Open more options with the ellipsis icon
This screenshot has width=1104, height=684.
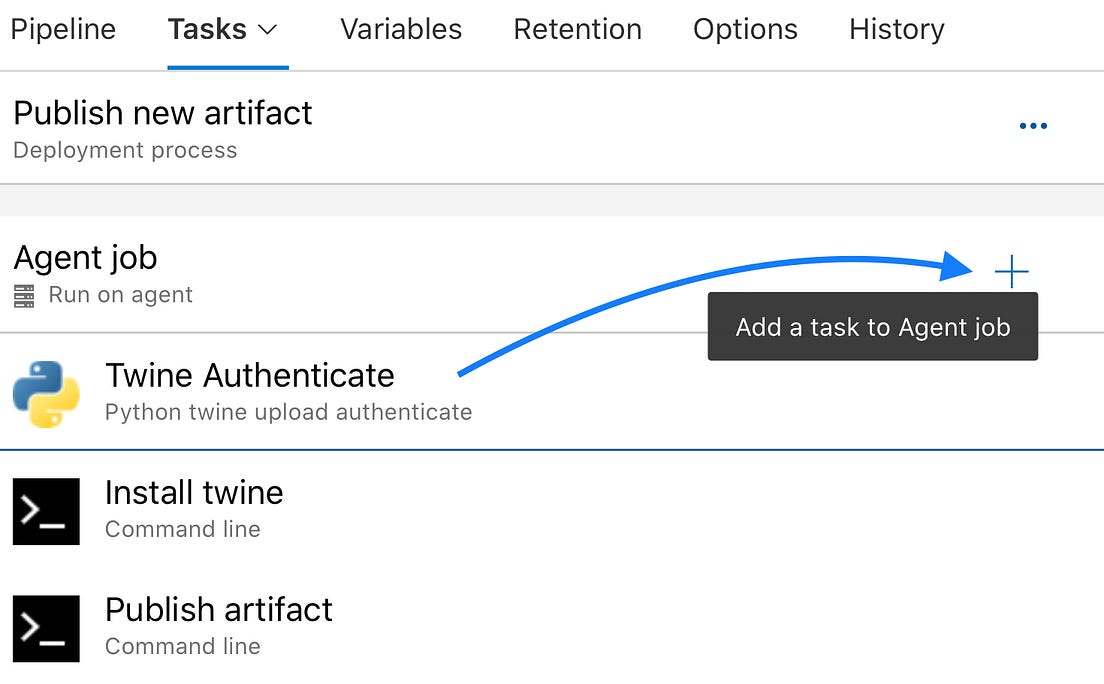[1033, 125]
